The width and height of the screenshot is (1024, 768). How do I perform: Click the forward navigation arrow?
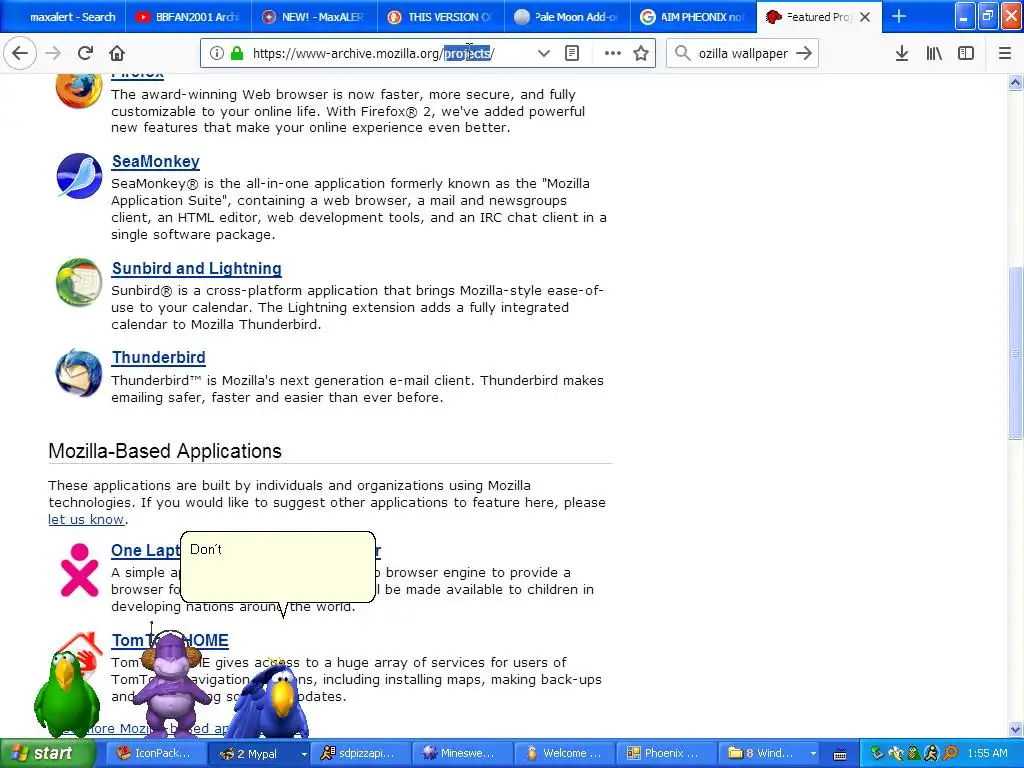[53, 53]
